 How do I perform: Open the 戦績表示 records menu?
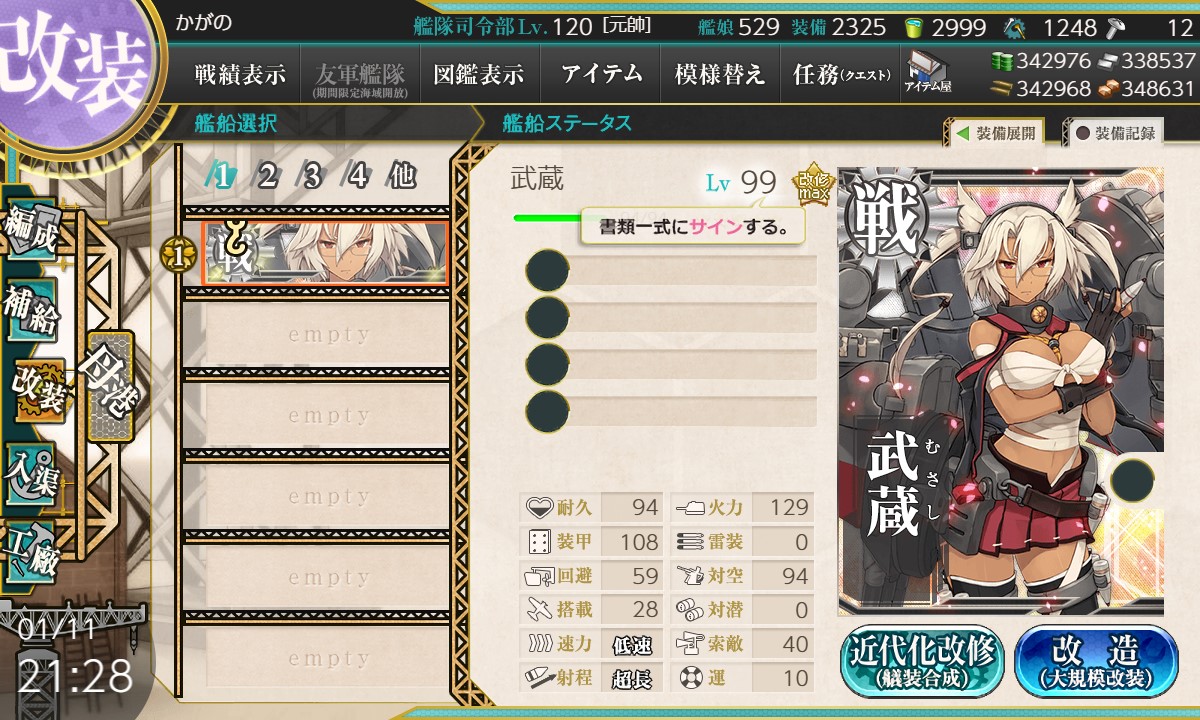coord(240,74)
